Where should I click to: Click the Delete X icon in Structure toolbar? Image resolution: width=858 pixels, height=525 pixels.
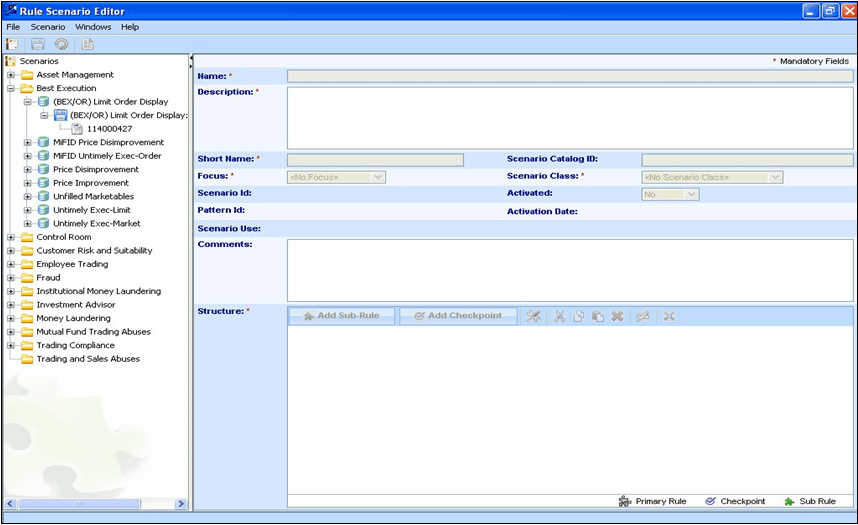coord(617,316)
